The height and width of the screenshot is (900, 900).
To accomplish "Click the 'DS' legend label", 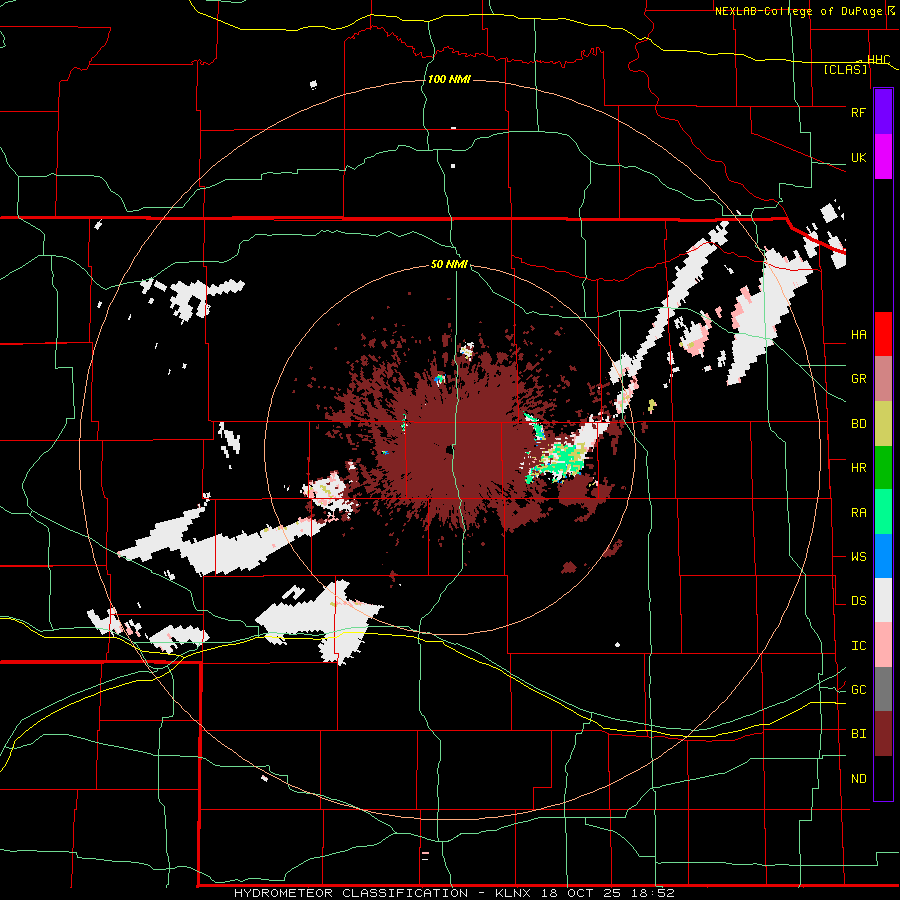I will [858, 601].
